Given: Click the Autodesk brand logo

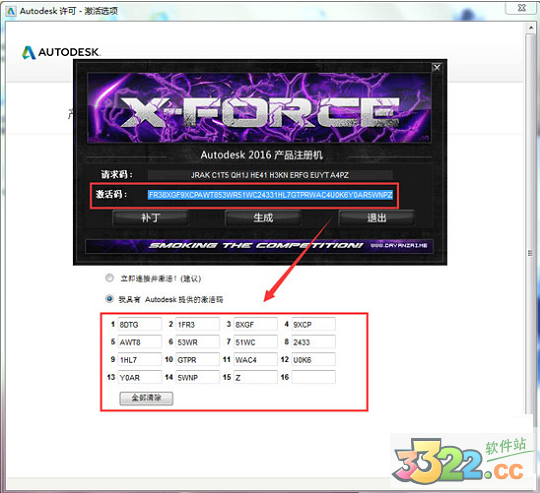Looking at the screenshot, I should click(x=61, y=52).
